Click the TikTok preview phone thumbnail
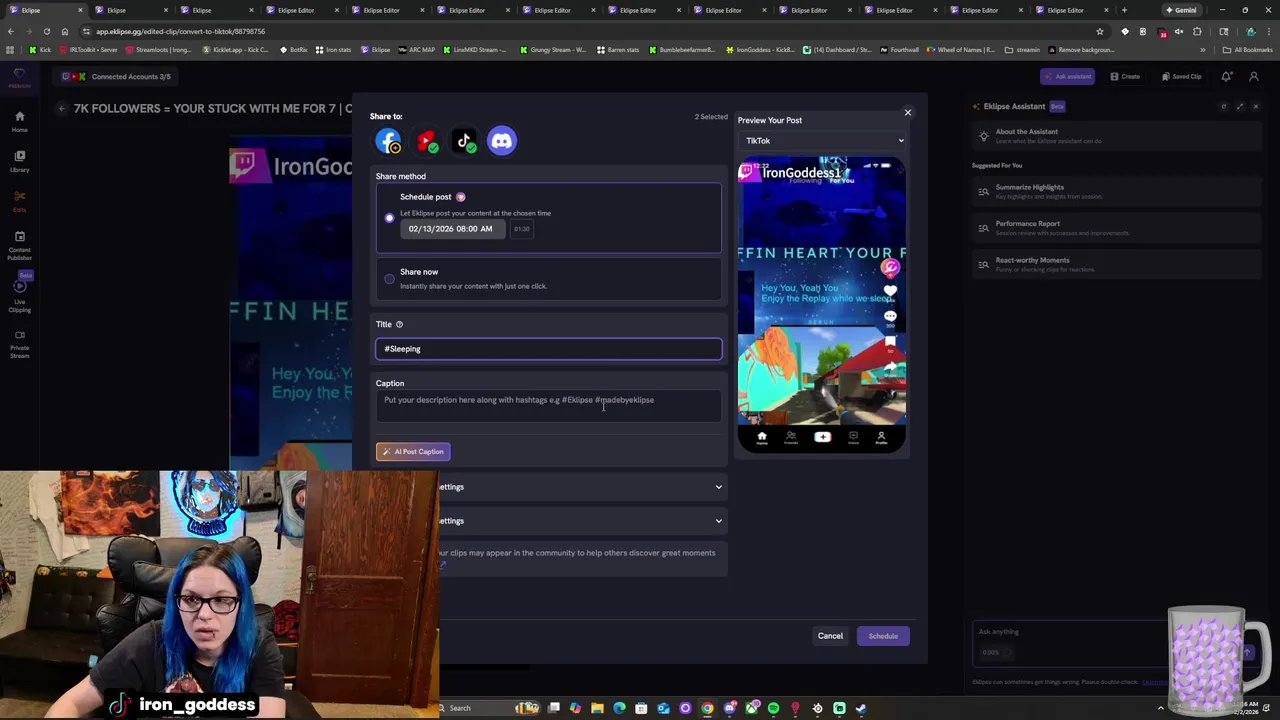Screen dimensions: 1280x720 tap(822, 305)
